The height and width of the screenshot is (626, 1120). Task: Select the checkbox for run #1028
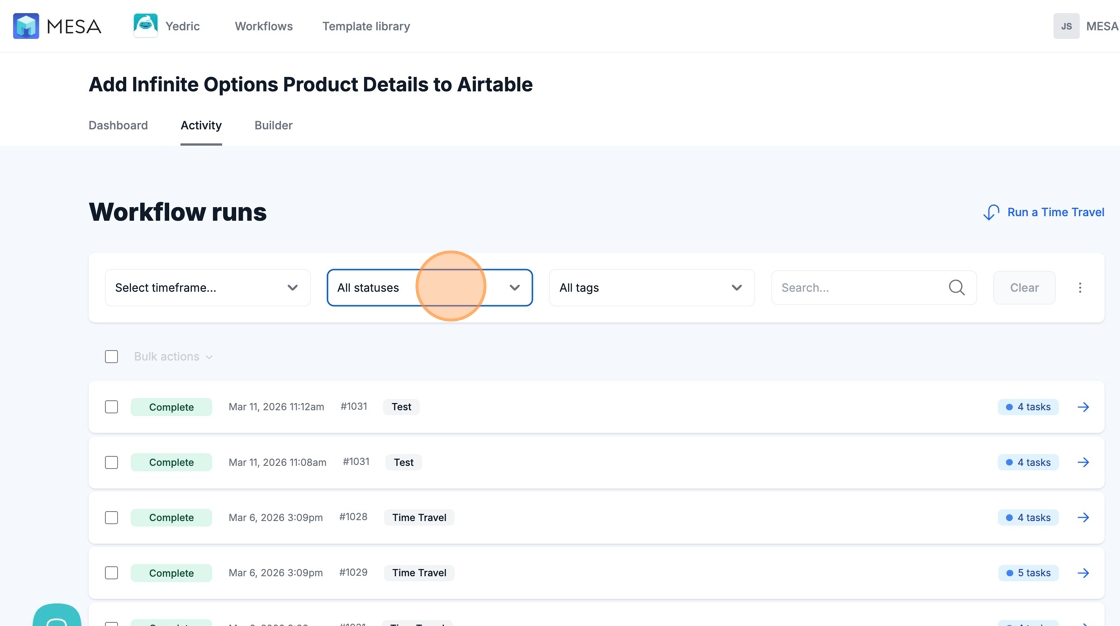click(112, 518)
